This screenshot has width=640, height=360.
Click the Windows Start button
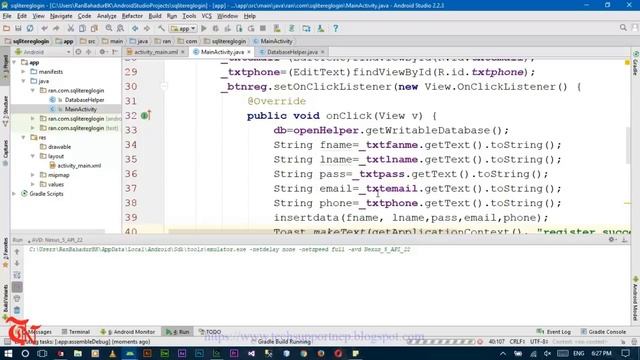pyautogui.click(x=8, y=353)
